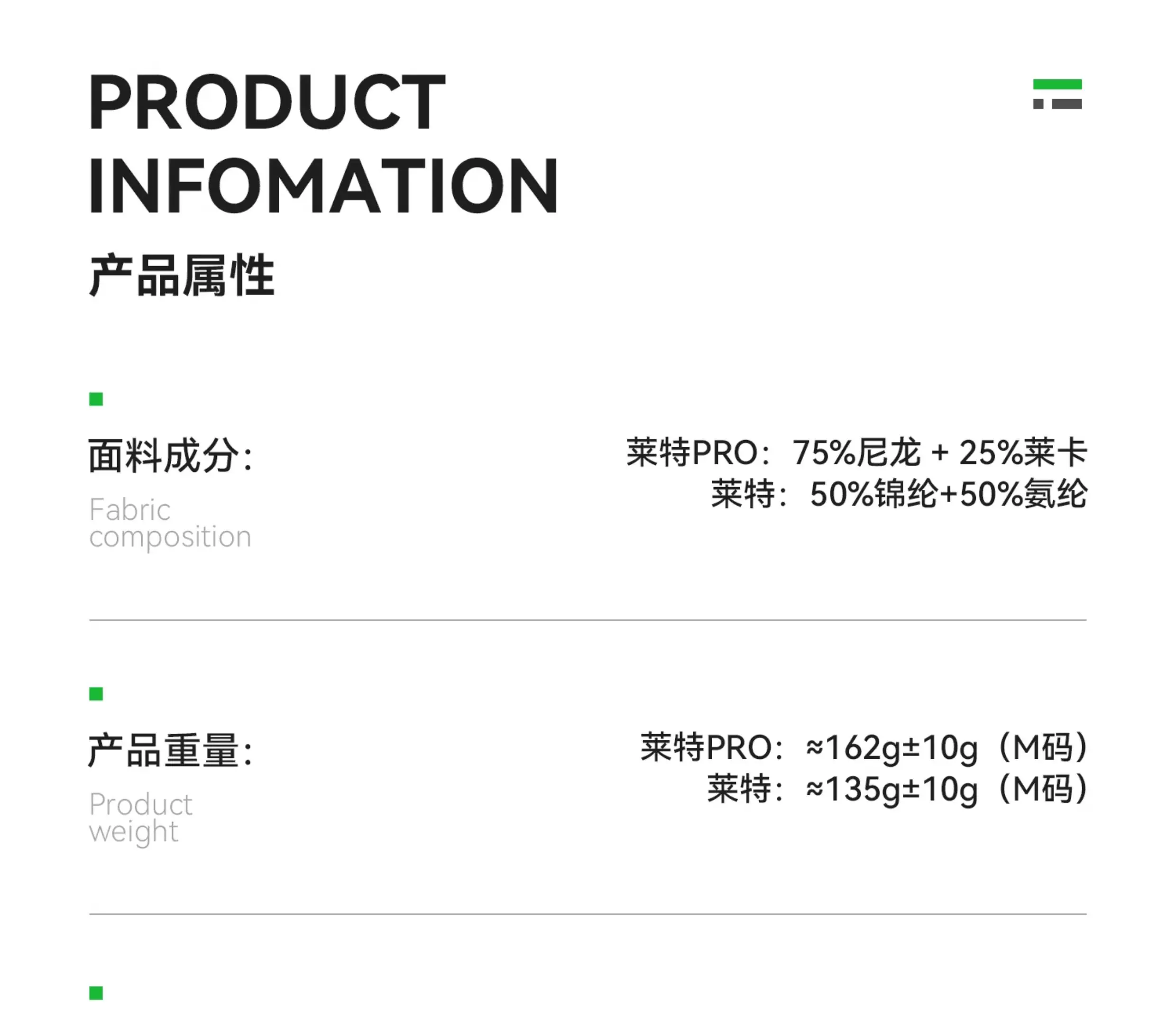The height and width of the screenshot is (1013, 1176).
Task: Click the divider line below Fabric composition
Action: pos(588,620)
